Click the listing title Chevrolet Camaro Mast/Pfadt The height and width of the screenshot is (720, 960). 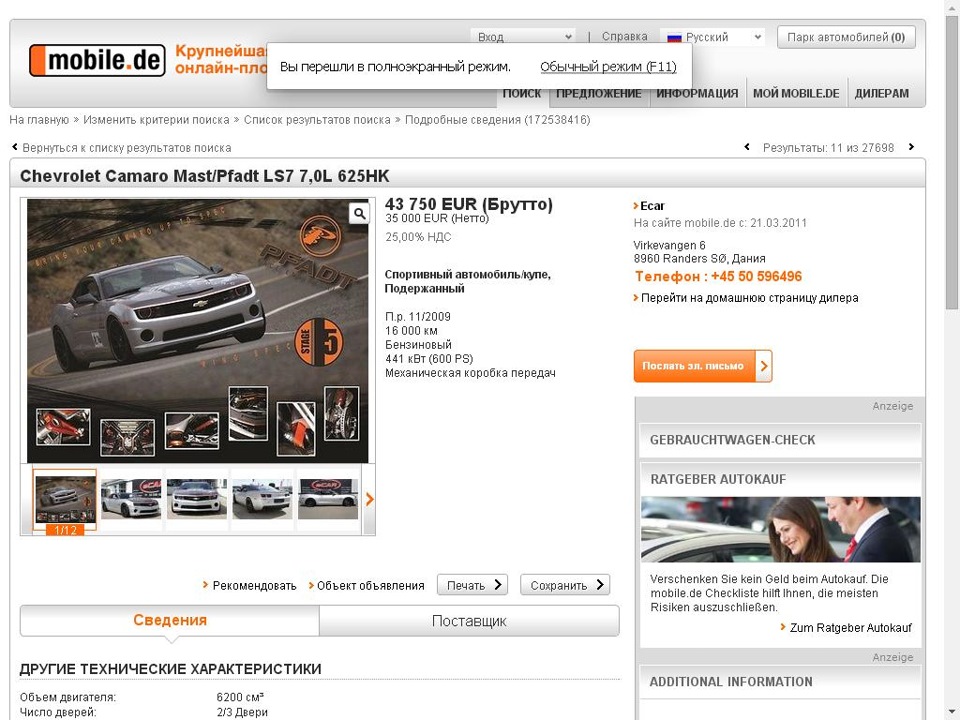click(x=204, y=176)
